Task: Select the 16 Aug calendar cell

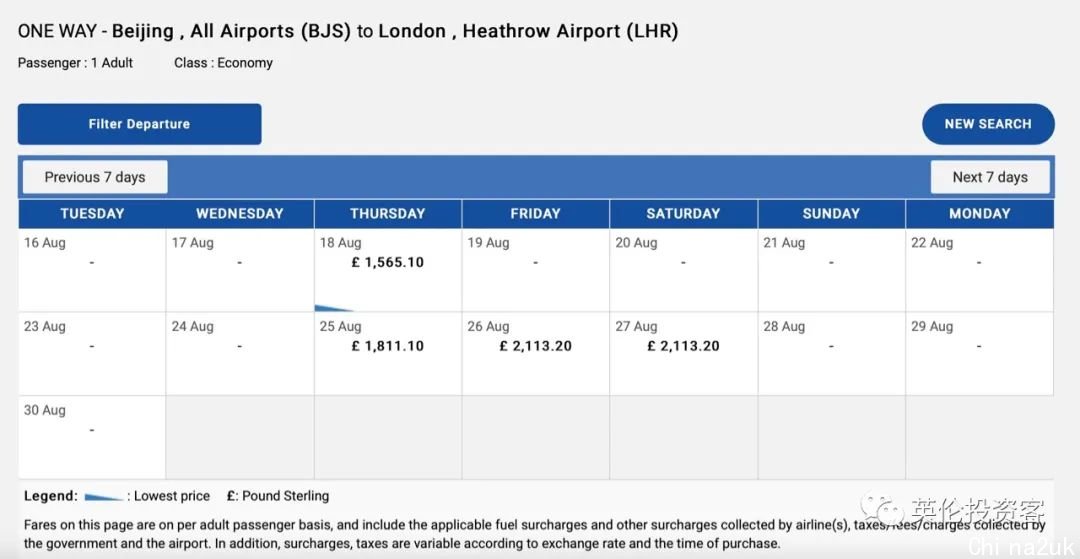Action: point(92,270)
